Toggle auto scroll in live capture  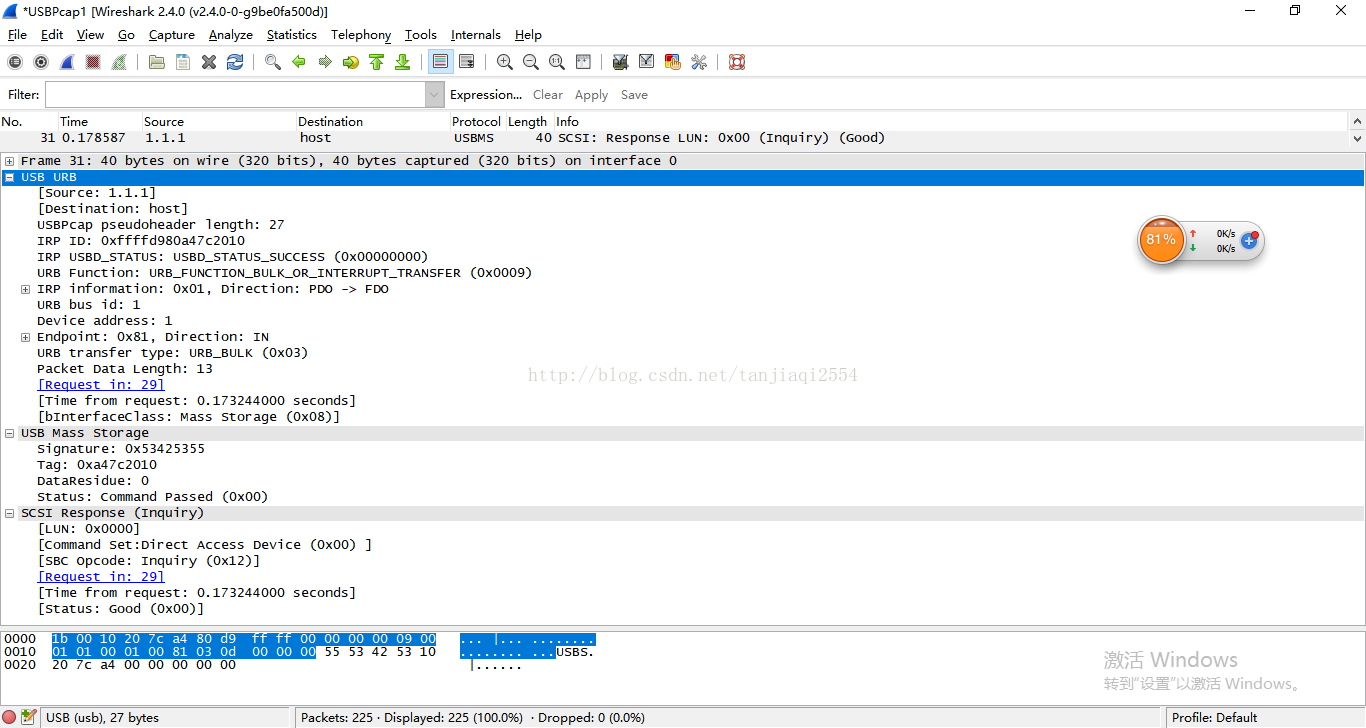click(x=467, y=62)
